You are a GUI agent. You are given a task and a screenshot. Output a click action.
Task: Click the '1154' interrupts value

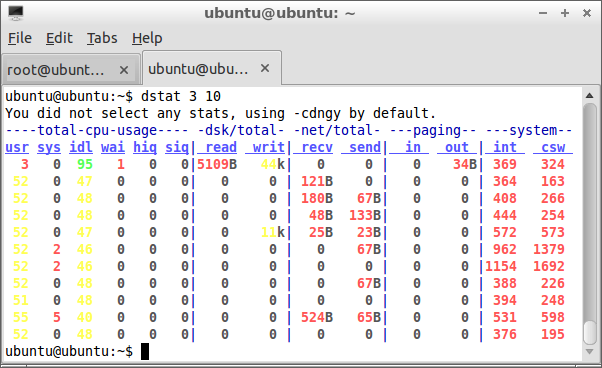point(501,266)
